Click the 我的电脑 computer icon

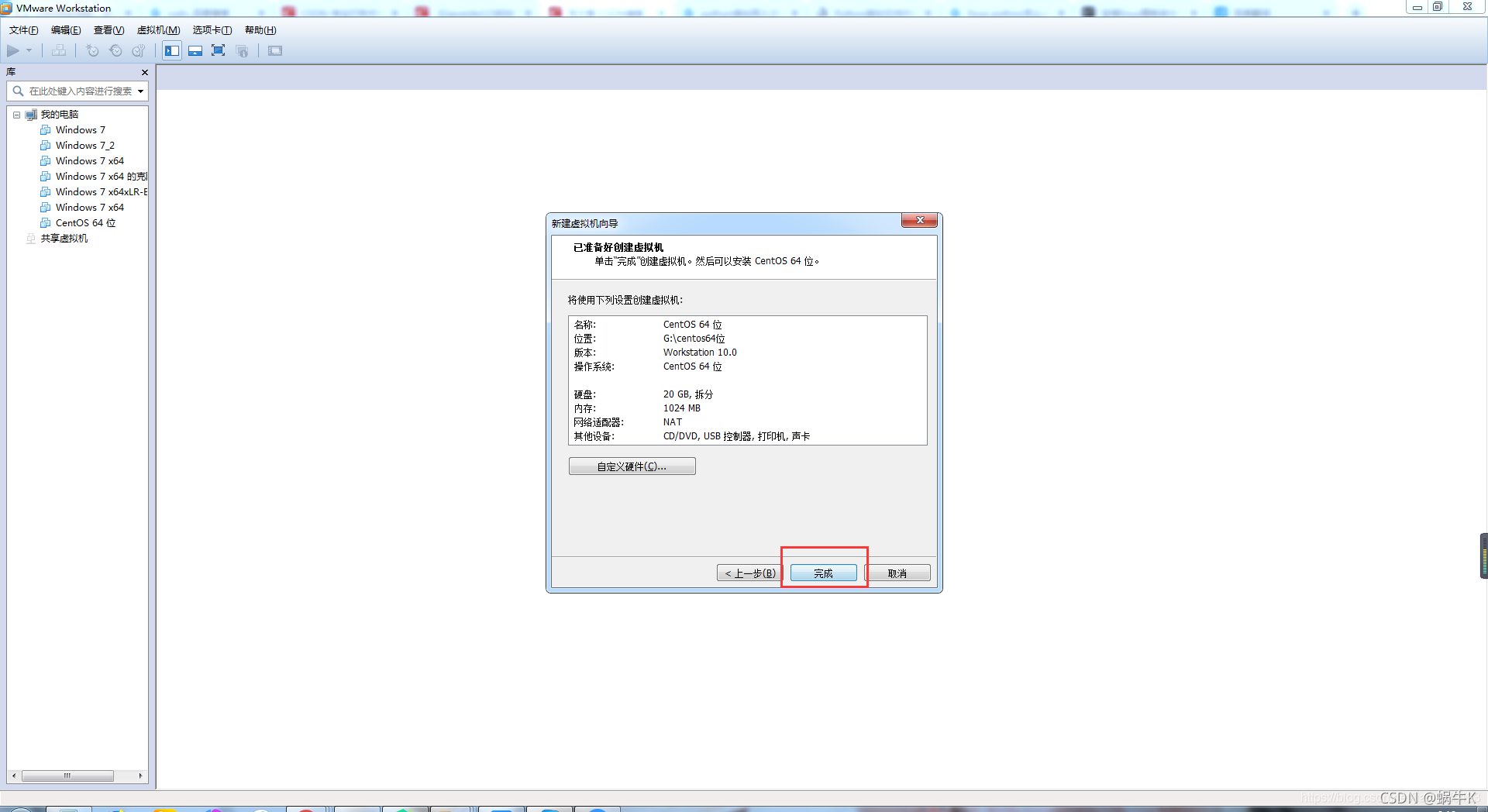tap(31, 115)
